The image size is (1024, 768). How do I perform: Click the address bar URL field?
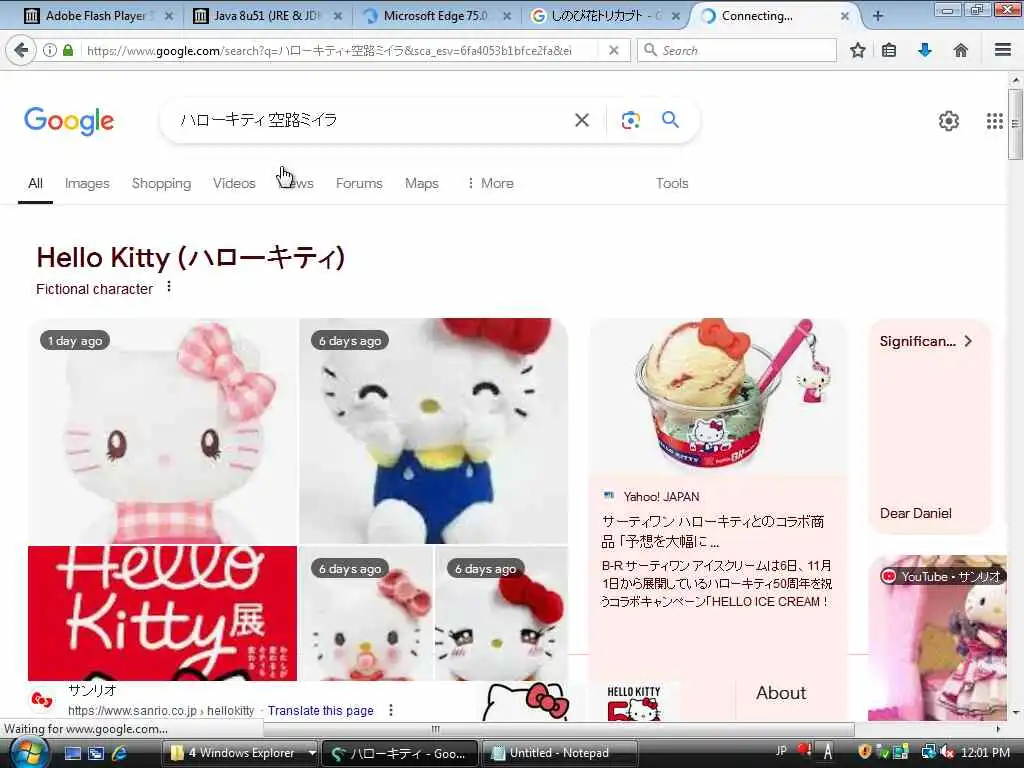(338, 50)
